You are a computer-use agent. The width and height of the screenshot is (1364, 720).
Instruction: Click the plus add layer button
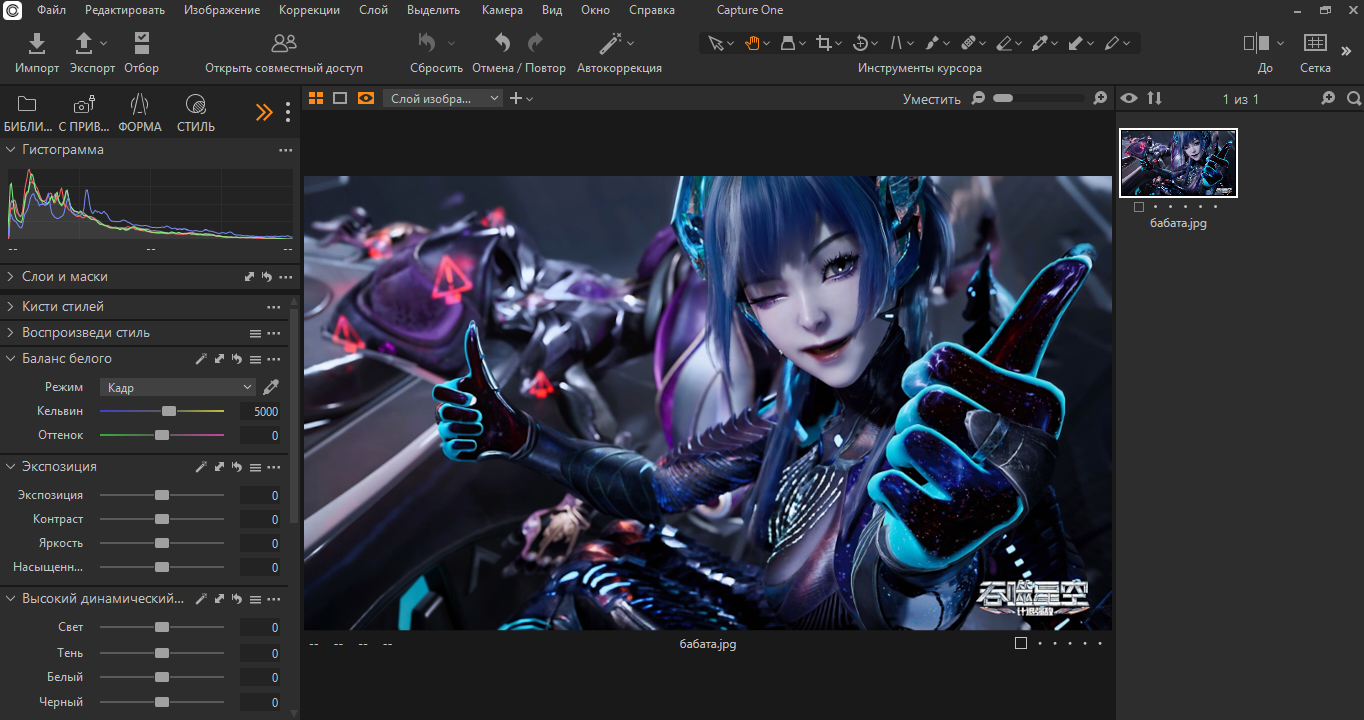tap(516, 98)
